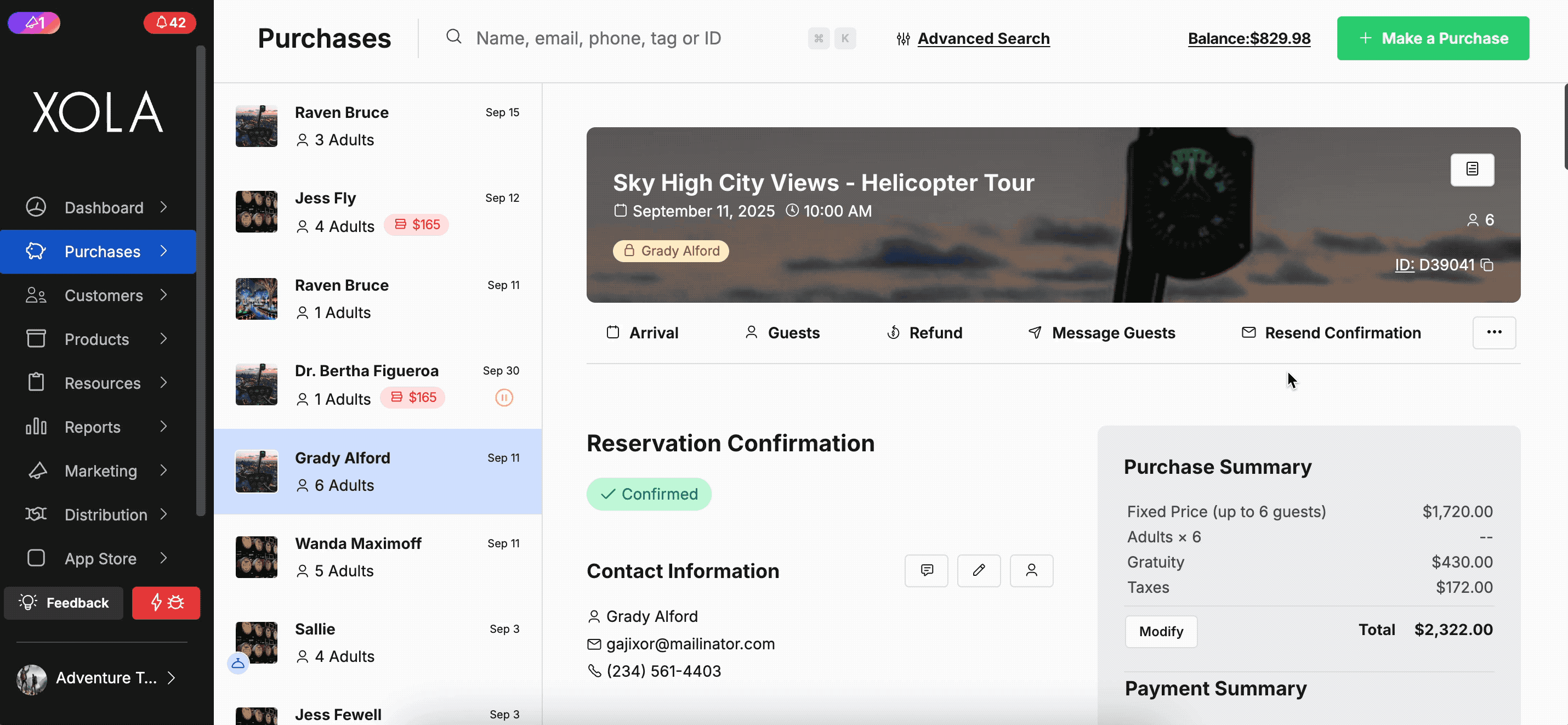Expand the Reports sidebar menu
Screen dimensions: 1568x725
[98, 427]
